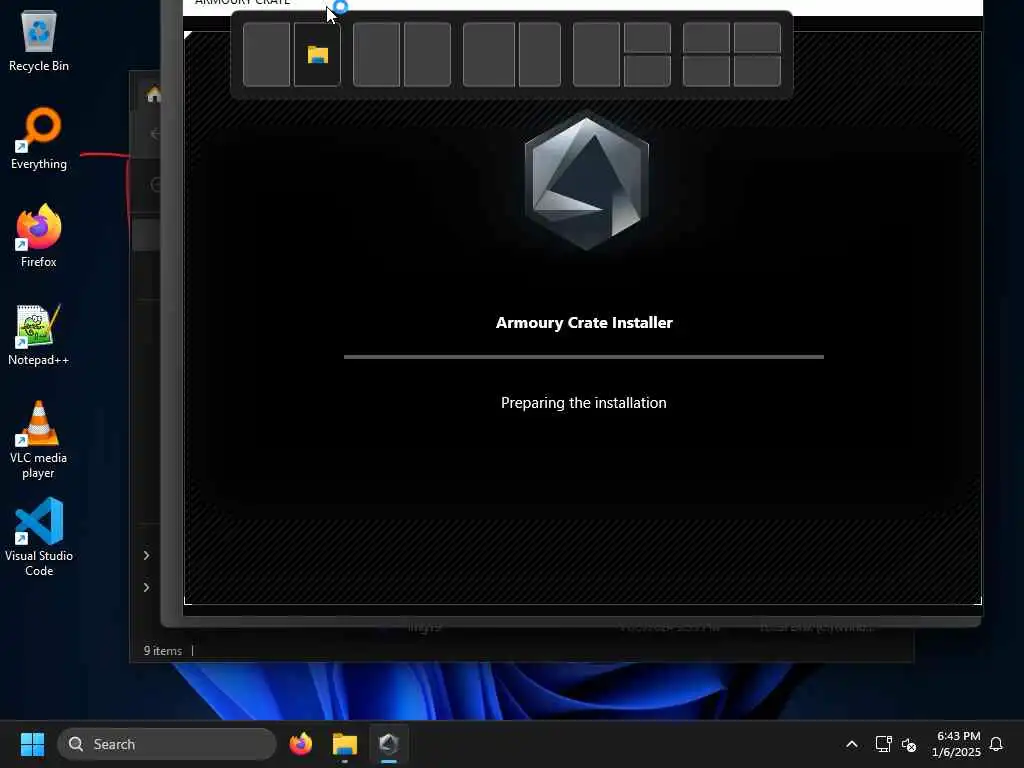The width and height of the screenshot is (1024, 768).
Task: Snap to top-right zone of three-zone layout
Action: click(x=647, y=37)
